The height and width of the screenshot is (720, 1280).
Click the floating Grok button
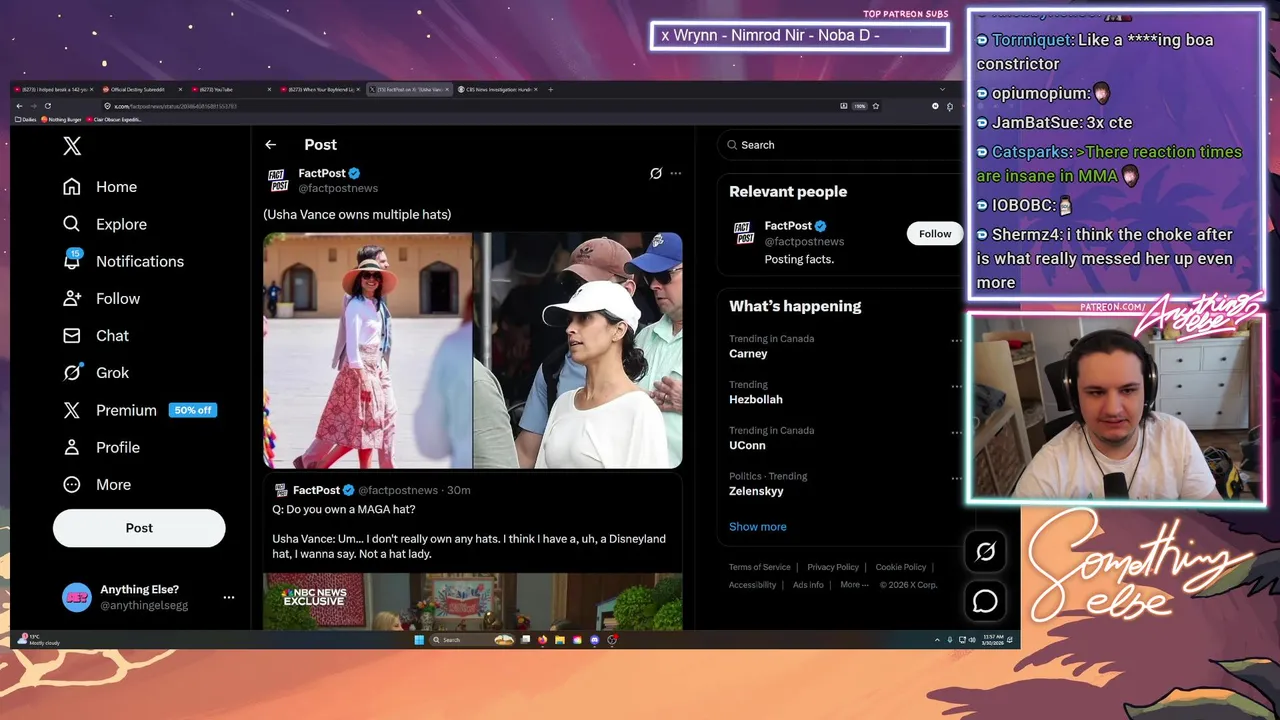(x=985, y=551)
